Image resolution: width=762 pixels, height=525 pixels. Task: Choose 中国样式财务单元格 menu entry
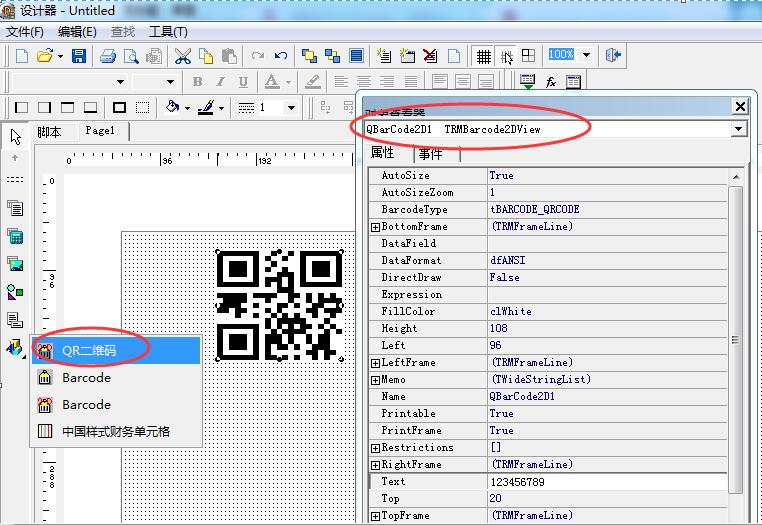tap(117, 431)
